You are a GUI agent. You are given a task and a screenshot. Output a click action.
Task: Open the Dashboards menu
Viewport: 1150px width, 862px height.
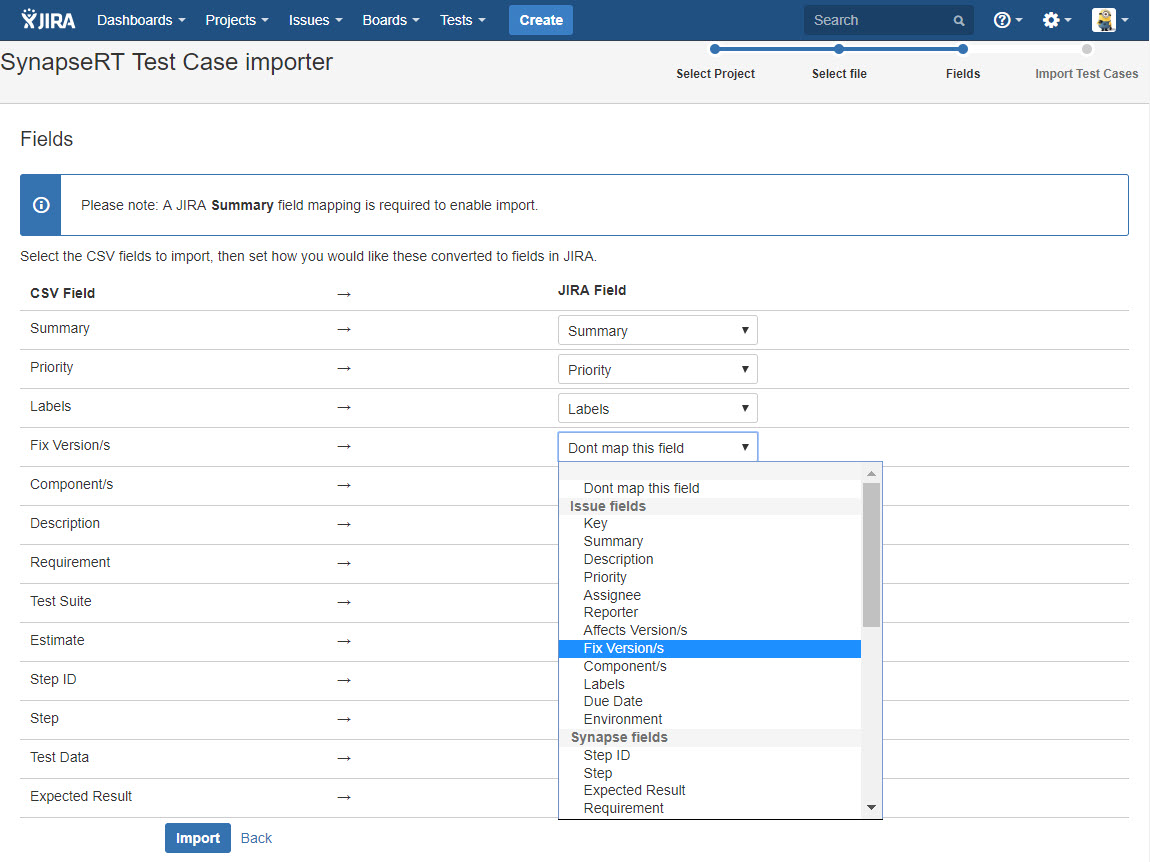[141, 20]
